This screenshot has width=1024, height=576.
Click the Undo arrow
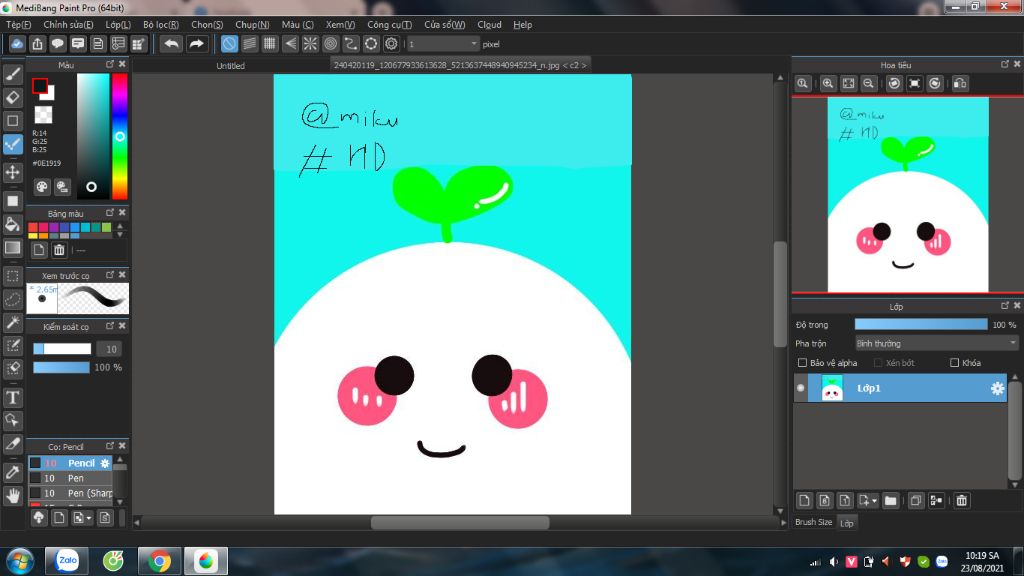(x=171, y=44)
